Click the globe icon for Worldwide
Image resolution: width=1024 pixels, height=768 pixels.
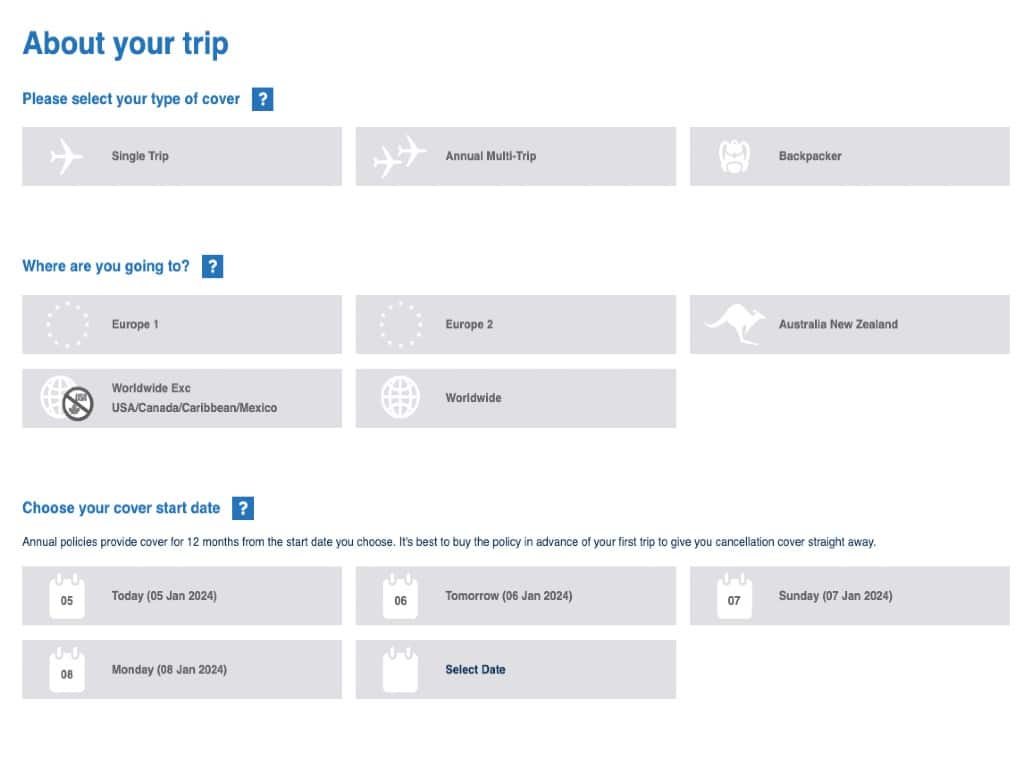400,398
